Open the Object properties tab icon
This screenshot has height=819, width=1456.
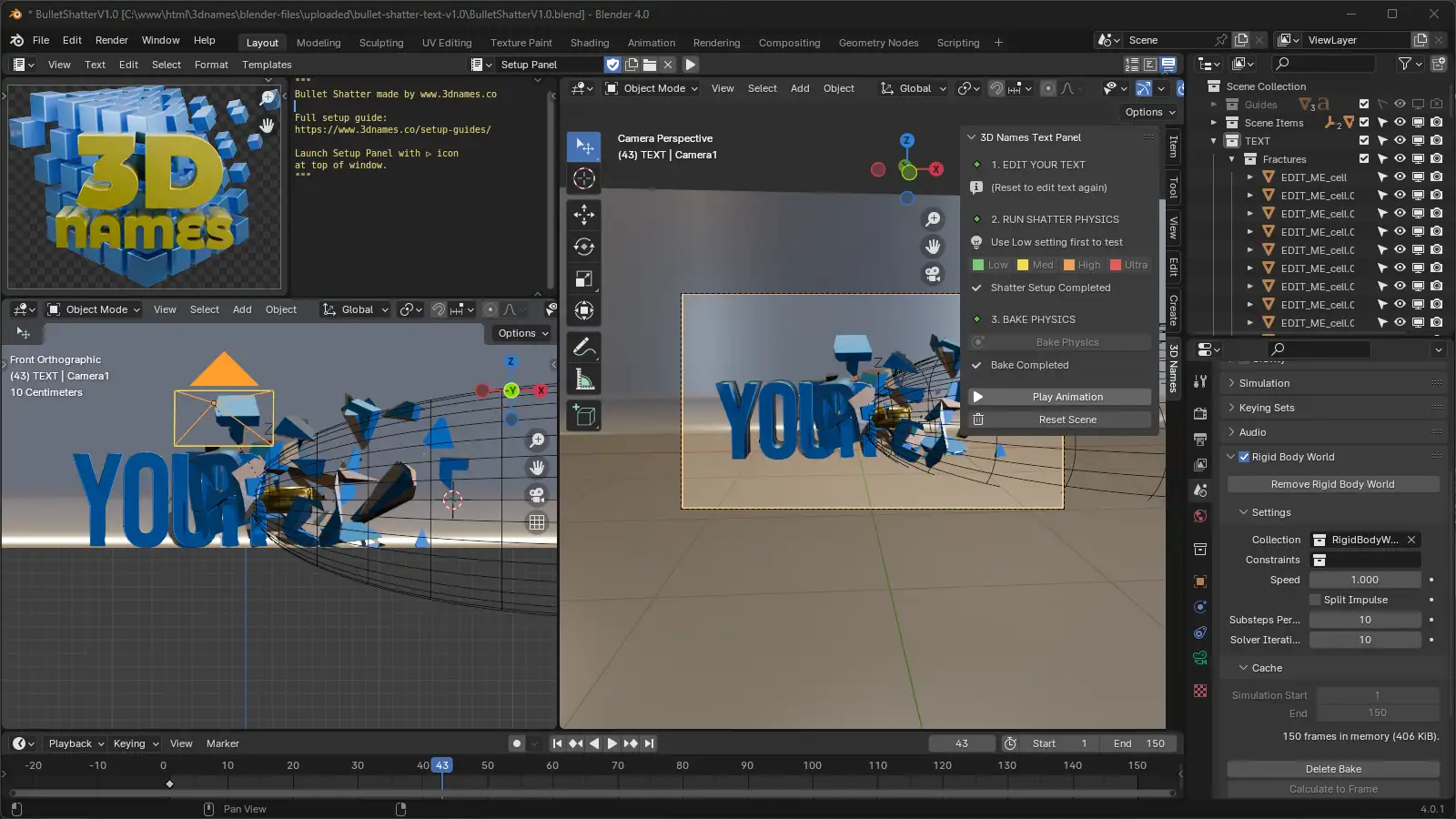1200,581
